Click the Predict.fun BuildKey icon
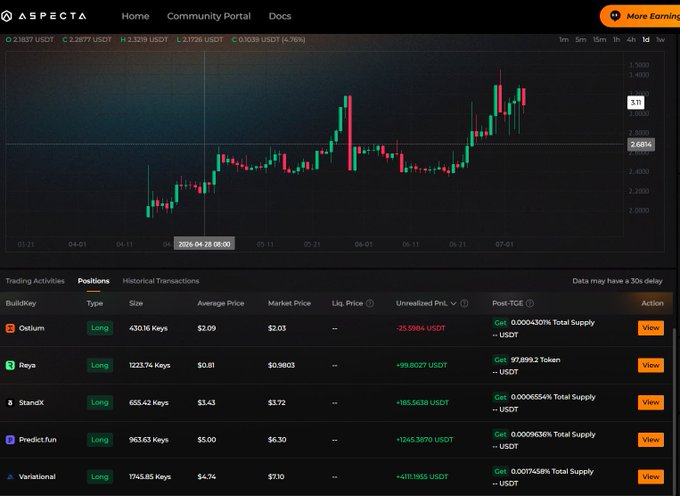The height and width of the screenshot is (496, 680). (x=10, y=440)
